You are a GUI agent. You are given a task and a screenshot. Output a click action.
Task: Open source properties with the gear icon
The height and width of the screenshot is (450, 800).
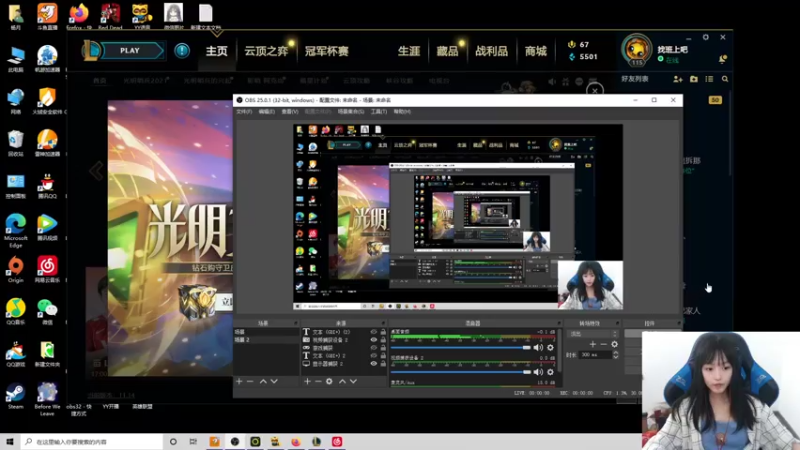coord(330,381)
